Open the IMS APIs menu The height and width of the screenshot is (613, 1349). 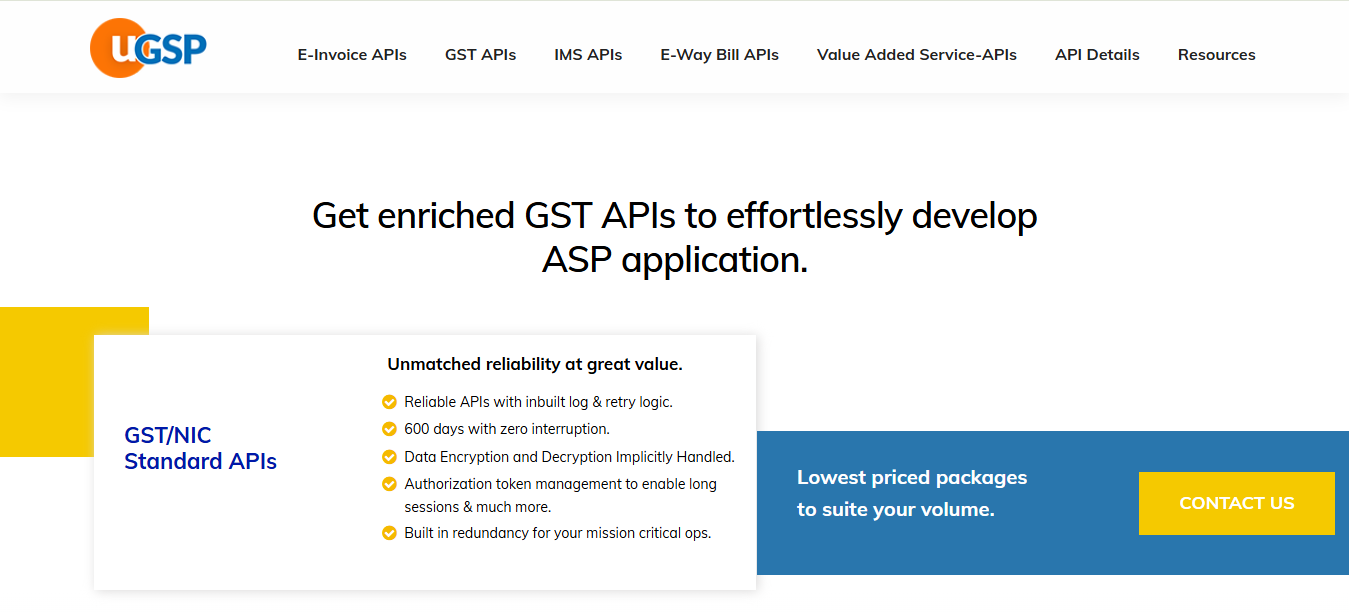(x=588, y=55)
